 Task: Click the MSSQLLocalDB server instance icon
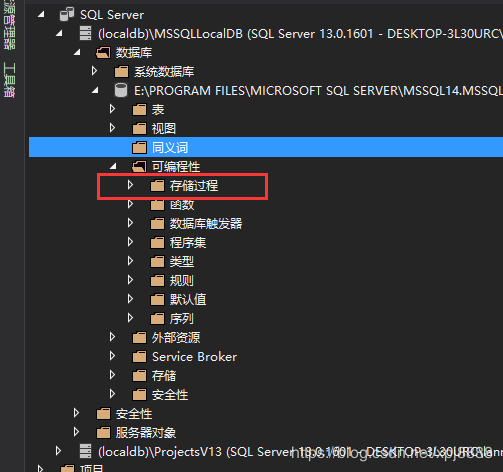(85, 33)
